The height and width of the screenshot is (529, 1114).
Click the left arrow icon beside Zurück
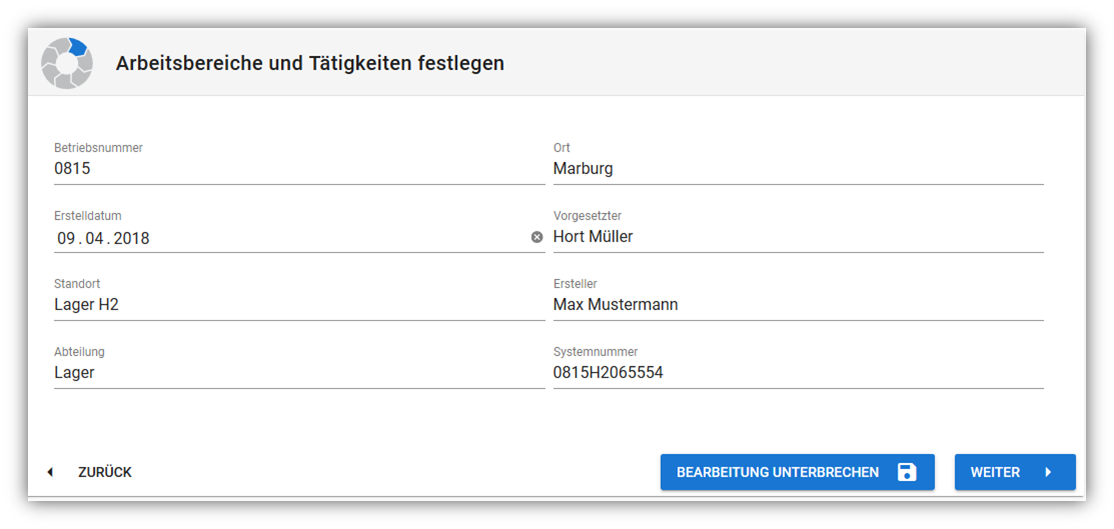point(50,472)
